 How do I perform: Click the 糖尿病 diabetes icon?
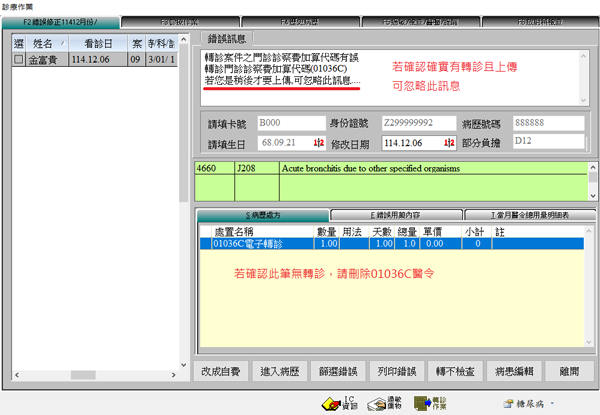pos(516,402)
